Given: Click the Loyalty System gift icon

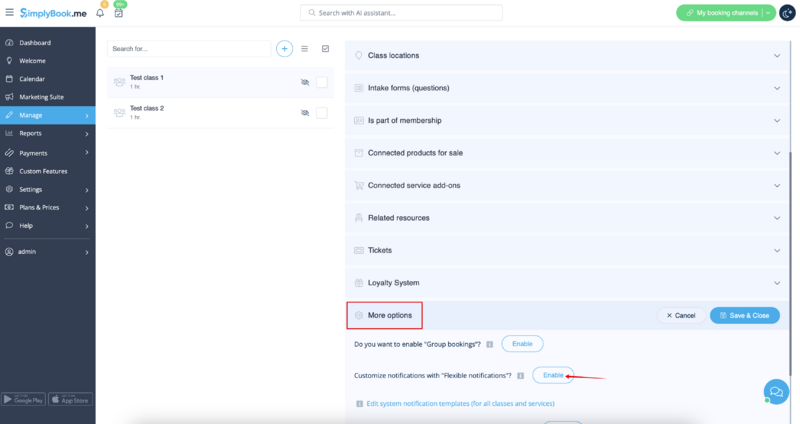Looking at the screenshot, I should coord(359,283).
